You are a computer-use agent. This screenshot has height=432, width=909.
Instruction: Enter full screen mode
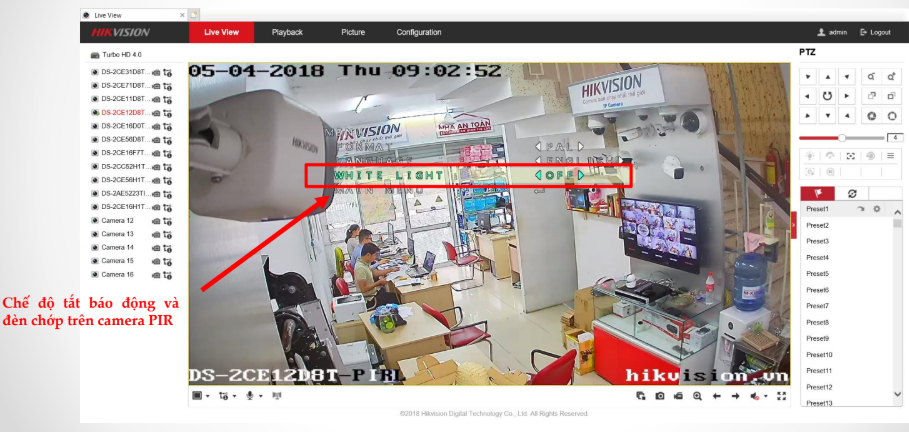click(781, 396)
